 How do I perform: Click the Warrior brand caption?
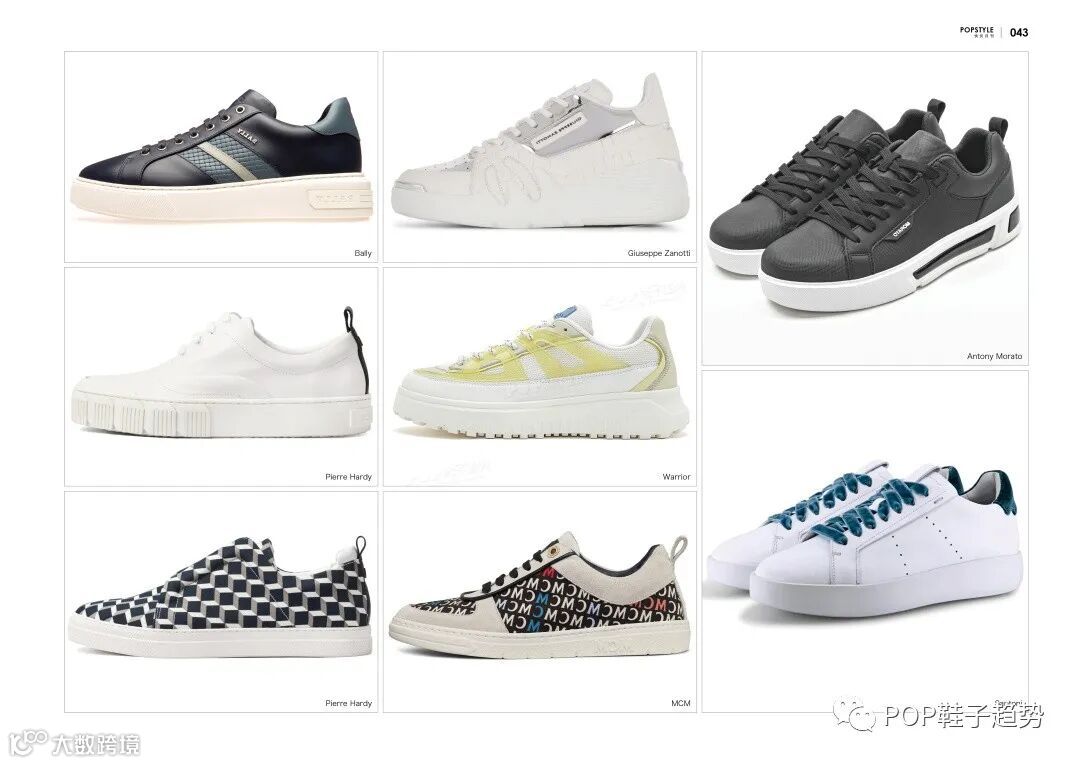click(676, 477)
